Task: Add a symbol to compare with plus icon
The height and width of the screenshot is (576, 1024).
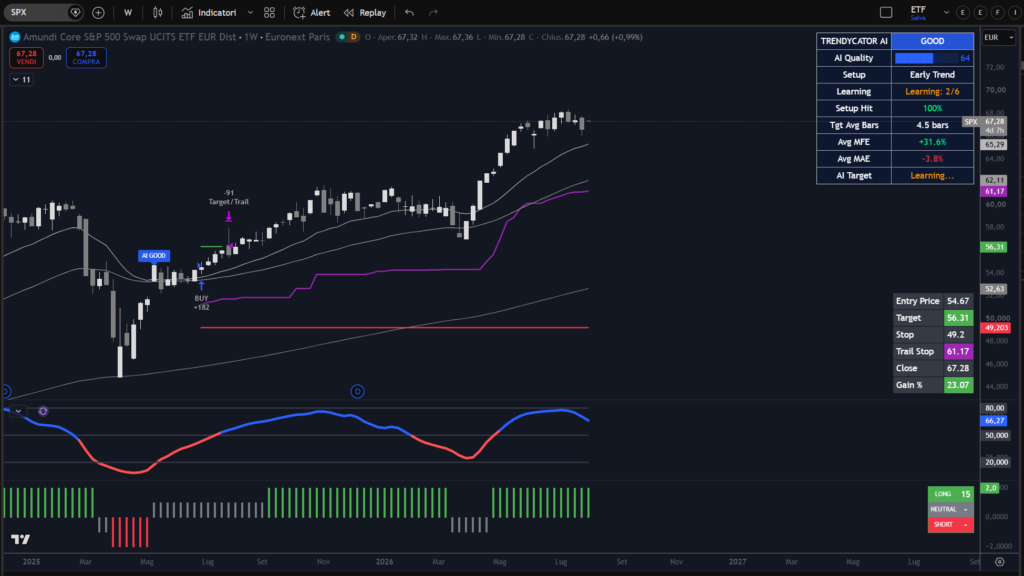Action: coord(98,12)
